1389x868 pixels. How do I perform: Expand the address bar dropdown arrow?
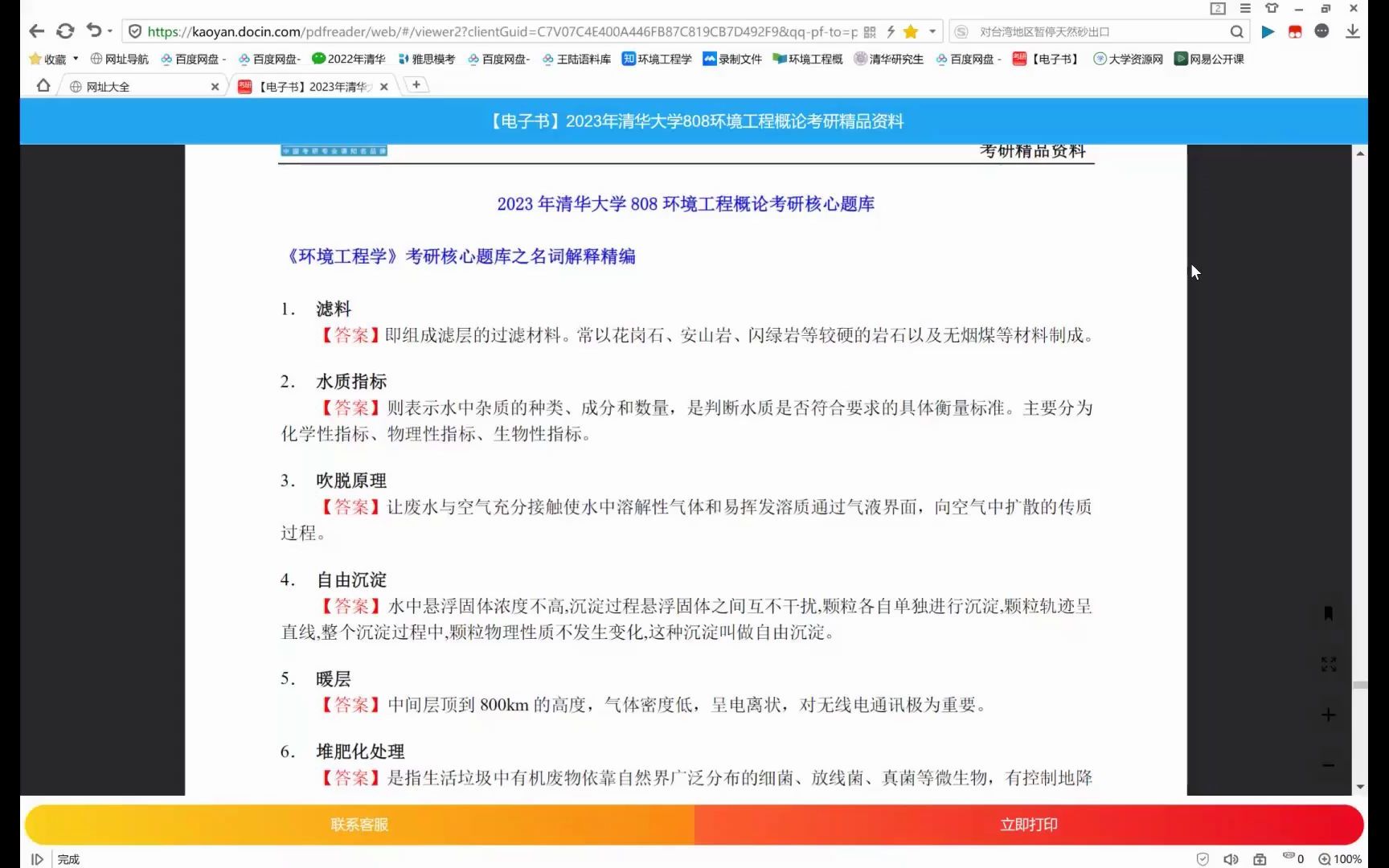[x=932, y=31]
